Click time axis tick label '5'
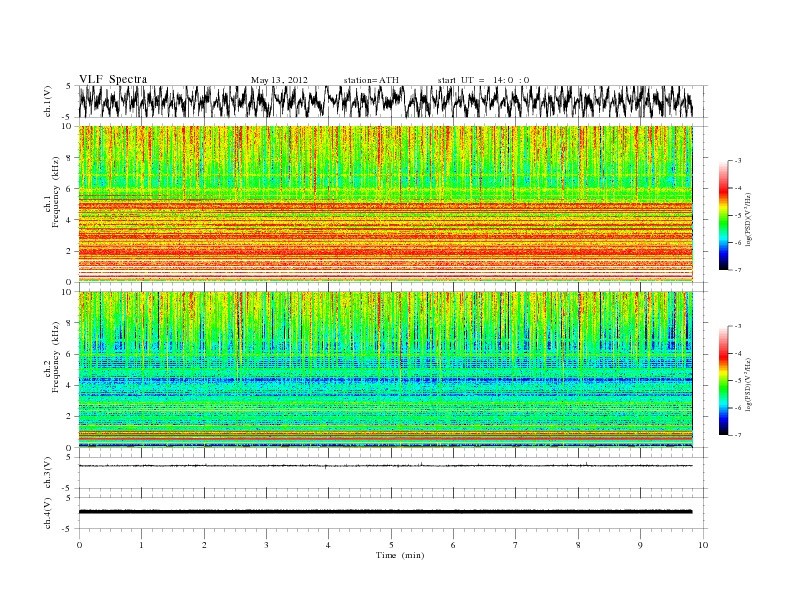Viewport: 792px width, 612px height. click(391, 545)
